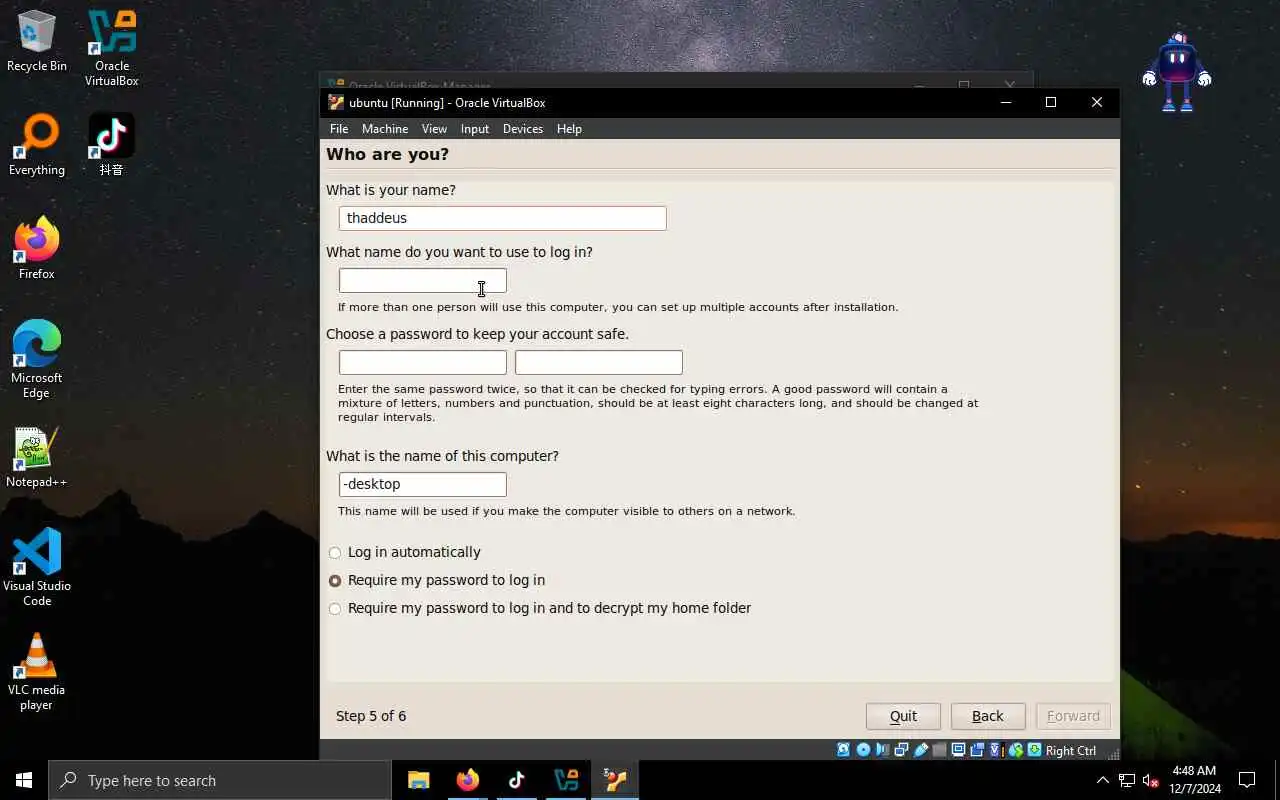
Task: Switch to Firefox in the taskbar
Action: pos(468,780)
